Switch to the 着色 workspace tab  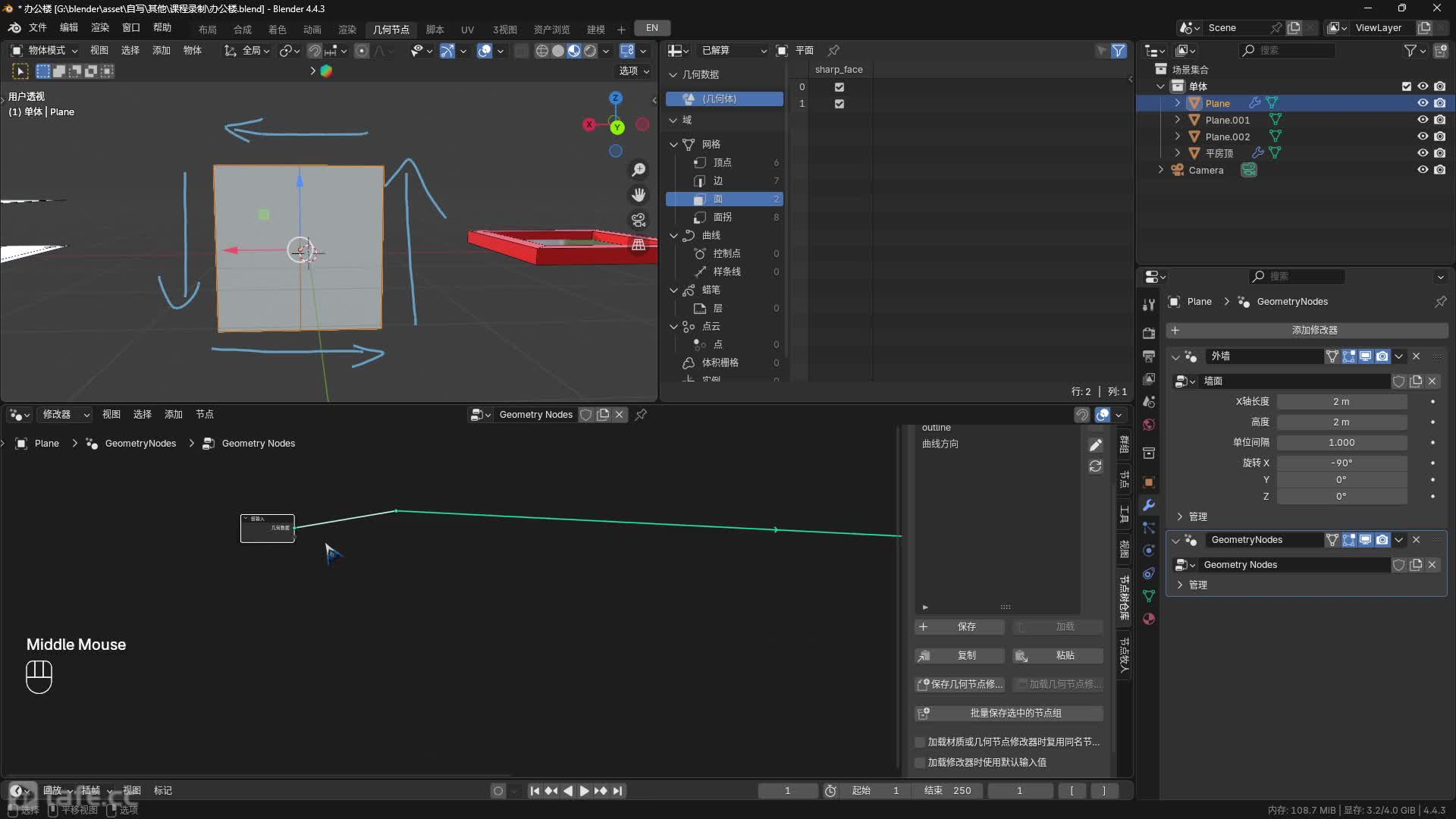click(278, 30)
